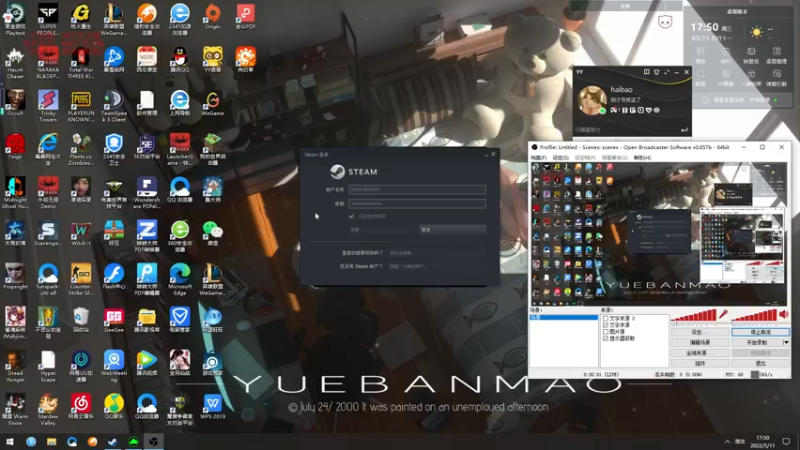
Task: Launch the WeChat (微信) desktop icon
Action: click(213, 234)
